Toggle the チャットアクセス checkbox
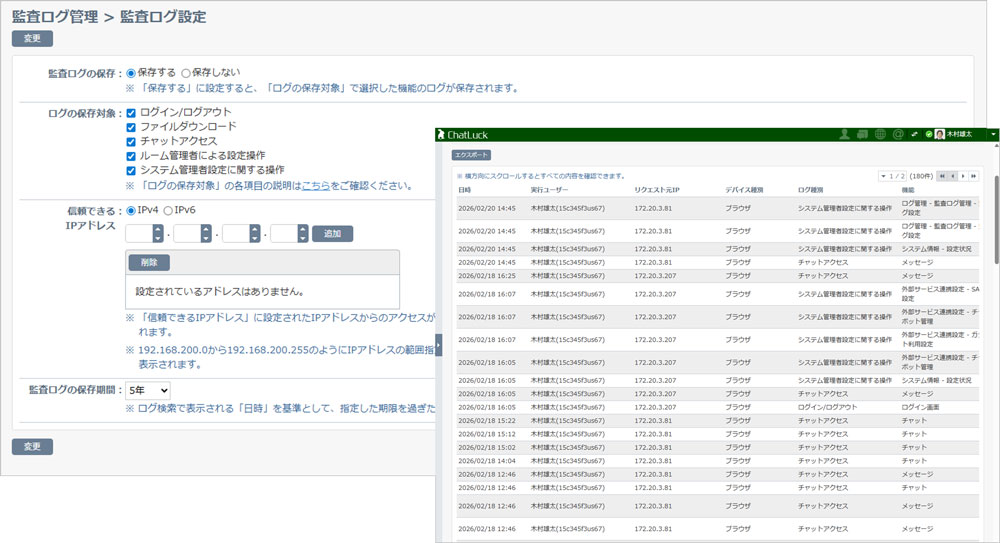 131,142
